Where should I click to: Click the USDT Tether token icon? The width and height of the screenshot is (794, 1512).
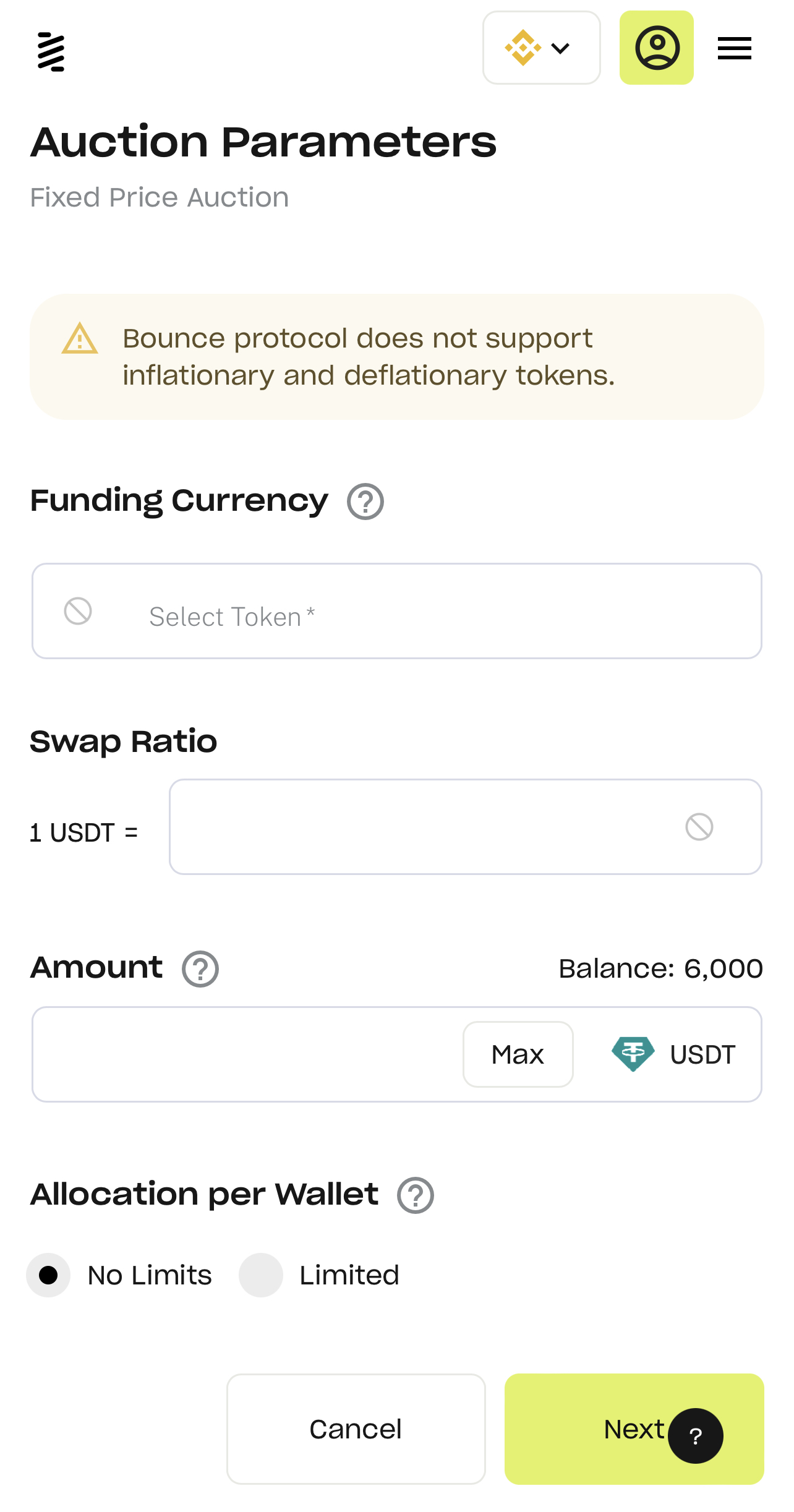[633, 1054]
